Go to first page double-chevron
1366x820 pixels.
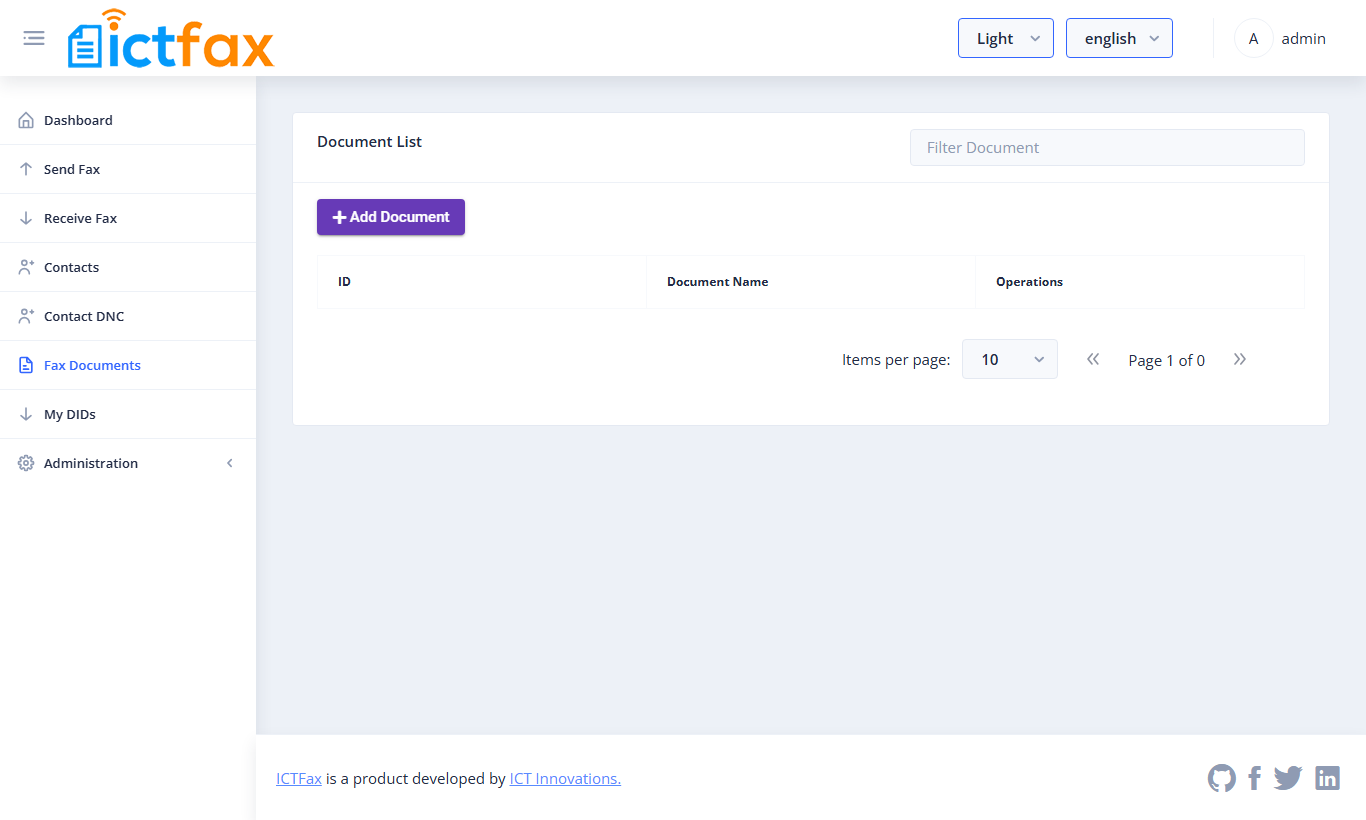coord(1093,359)
